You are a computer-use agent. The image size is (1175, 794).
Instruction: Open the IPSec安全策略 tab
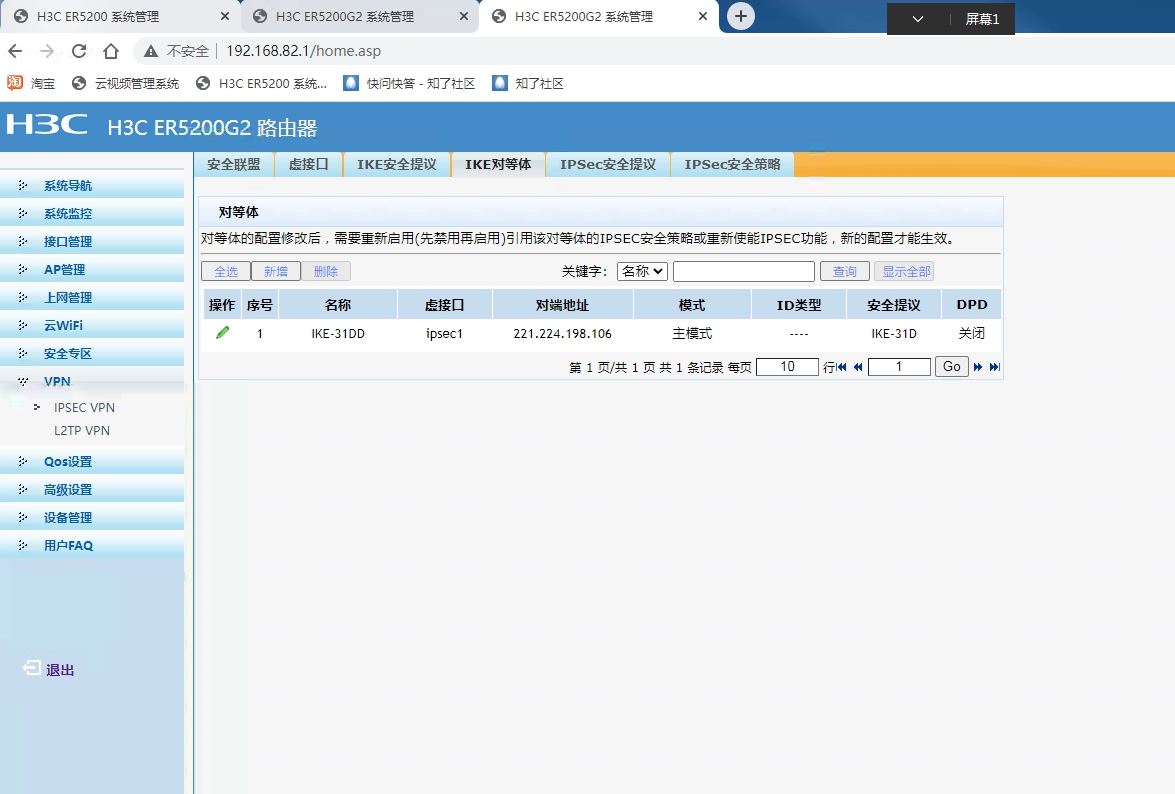732,164
